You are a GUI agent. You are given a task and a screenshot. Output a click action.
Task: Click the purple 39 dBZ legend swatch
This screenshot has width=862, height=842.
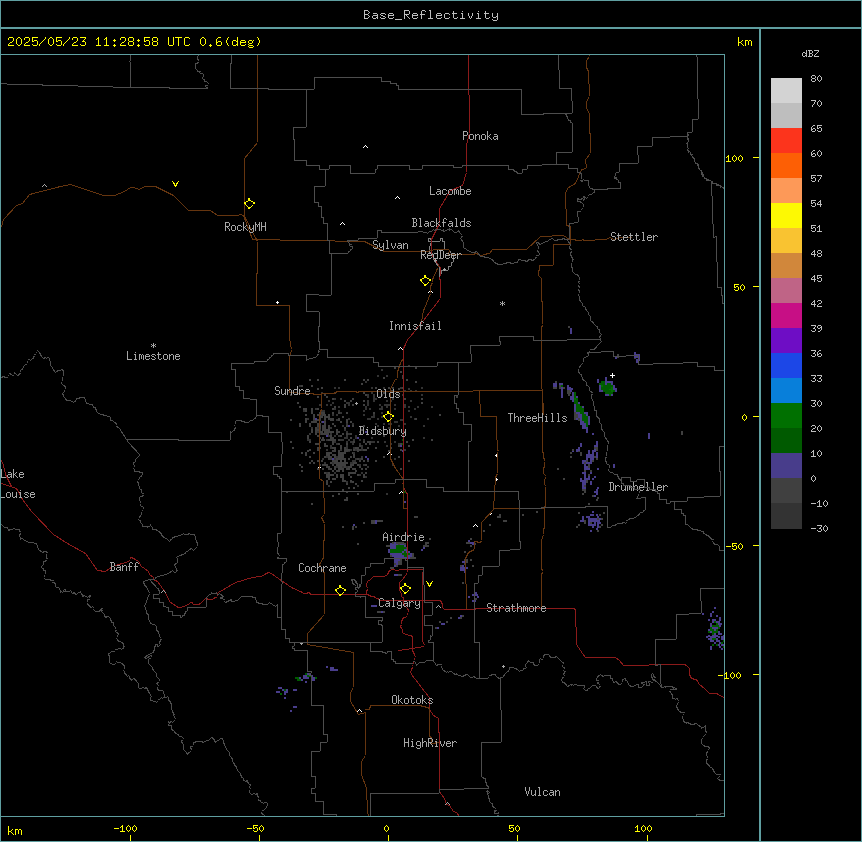point(786,340)
